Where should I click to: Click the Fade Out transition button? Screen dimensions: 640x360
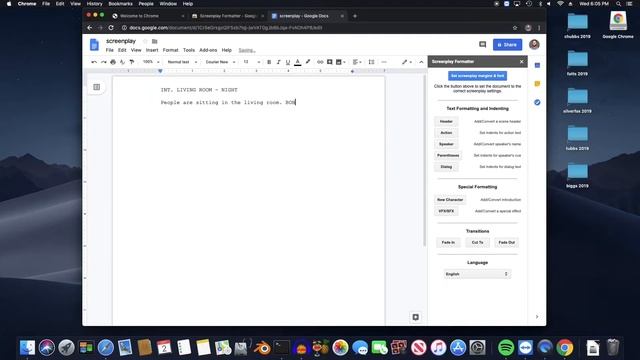[507, 242]
